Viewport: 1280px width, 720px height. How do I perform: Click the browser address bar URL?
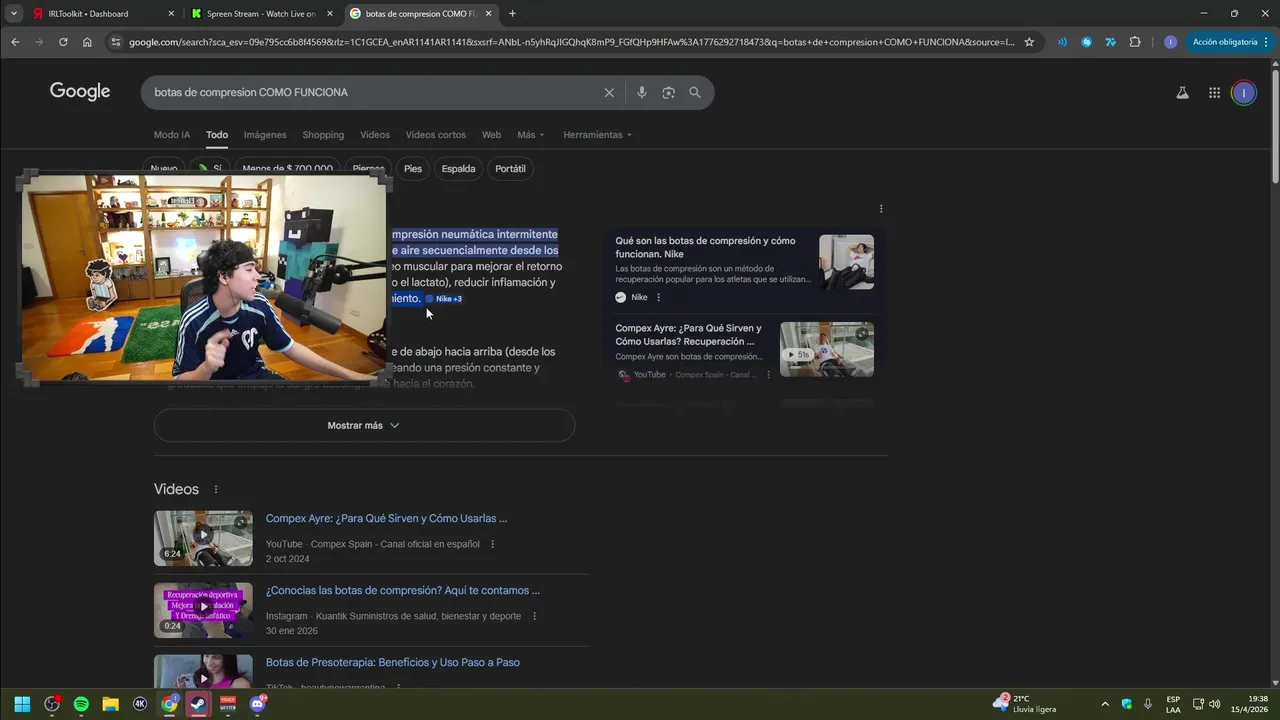570,42
